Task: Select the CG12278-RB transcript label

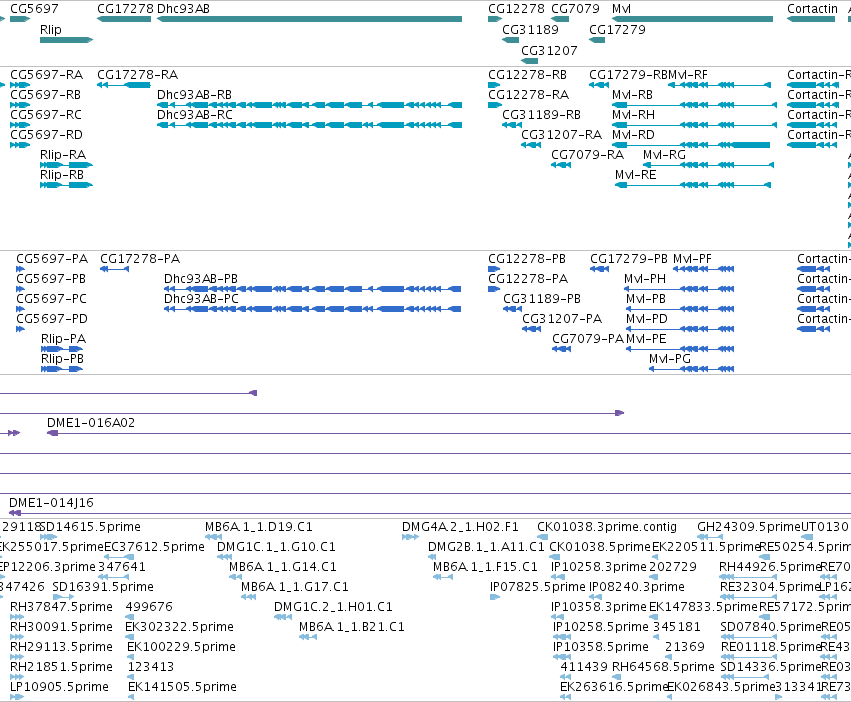Action: click(x=528, y=74)
